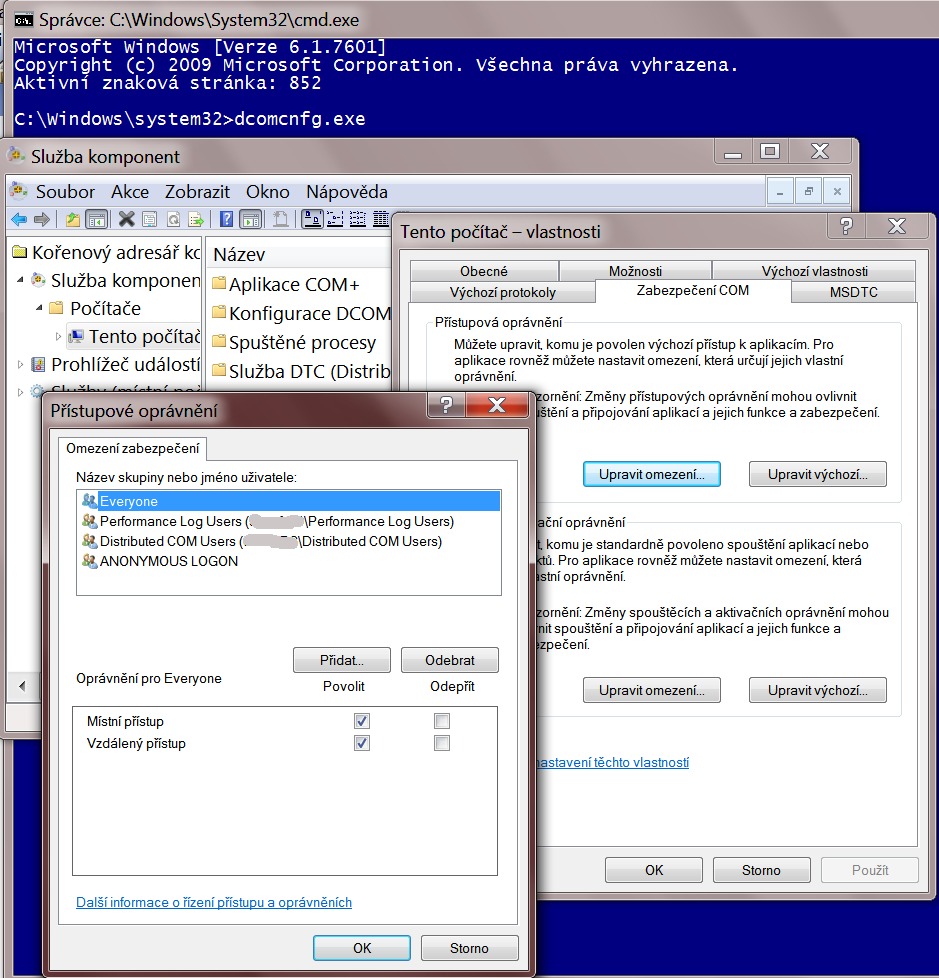Click the Aplikace COM+ folder icon
Image resolution: width=939 pixels, height=978 pixels.
[218, 283]
